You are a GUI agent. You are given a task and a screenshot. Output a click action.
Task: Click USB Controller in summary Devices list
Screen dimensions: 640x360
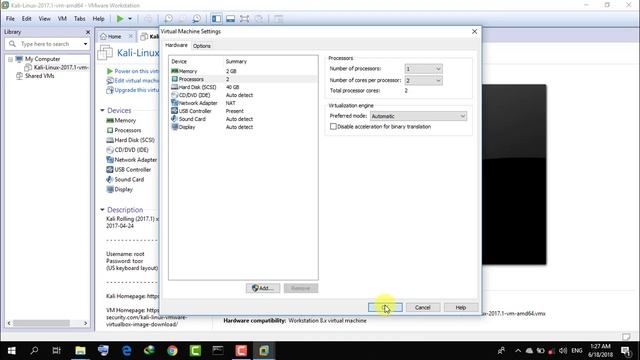[129, 169]
